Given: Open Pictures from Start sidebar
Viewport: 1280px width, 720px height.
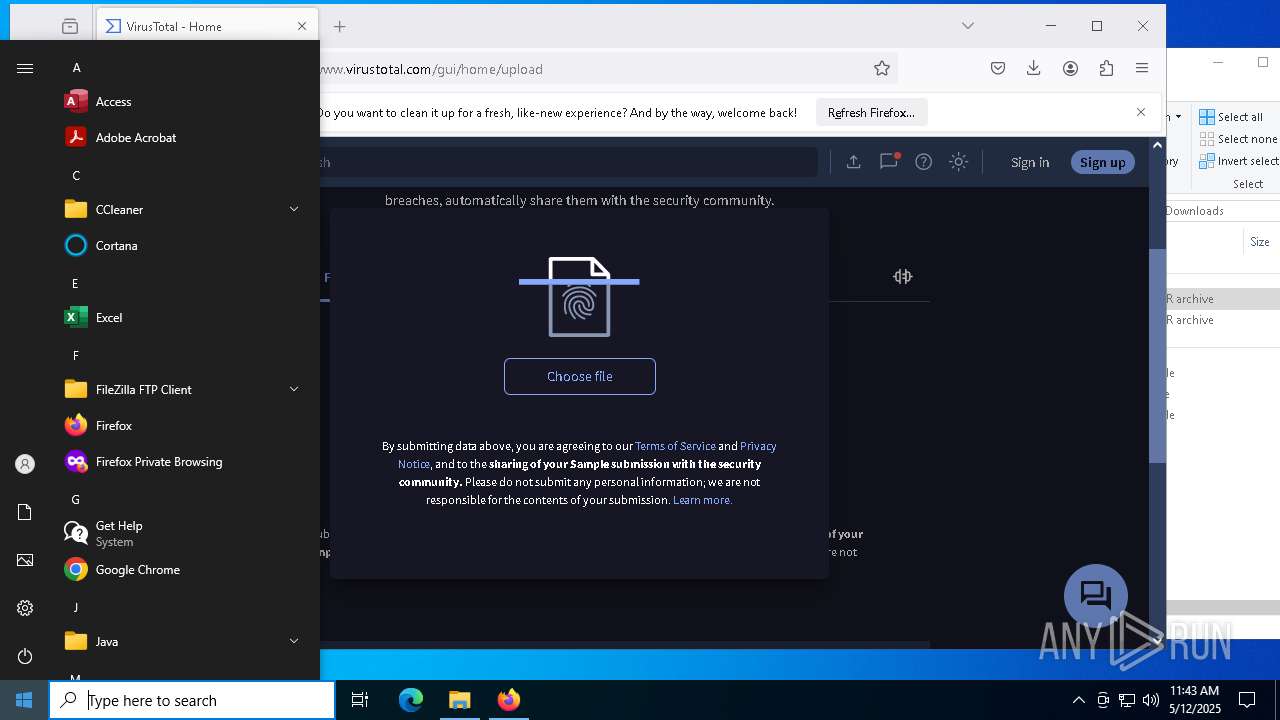Looking at the screenshot, I should [25, 560].
